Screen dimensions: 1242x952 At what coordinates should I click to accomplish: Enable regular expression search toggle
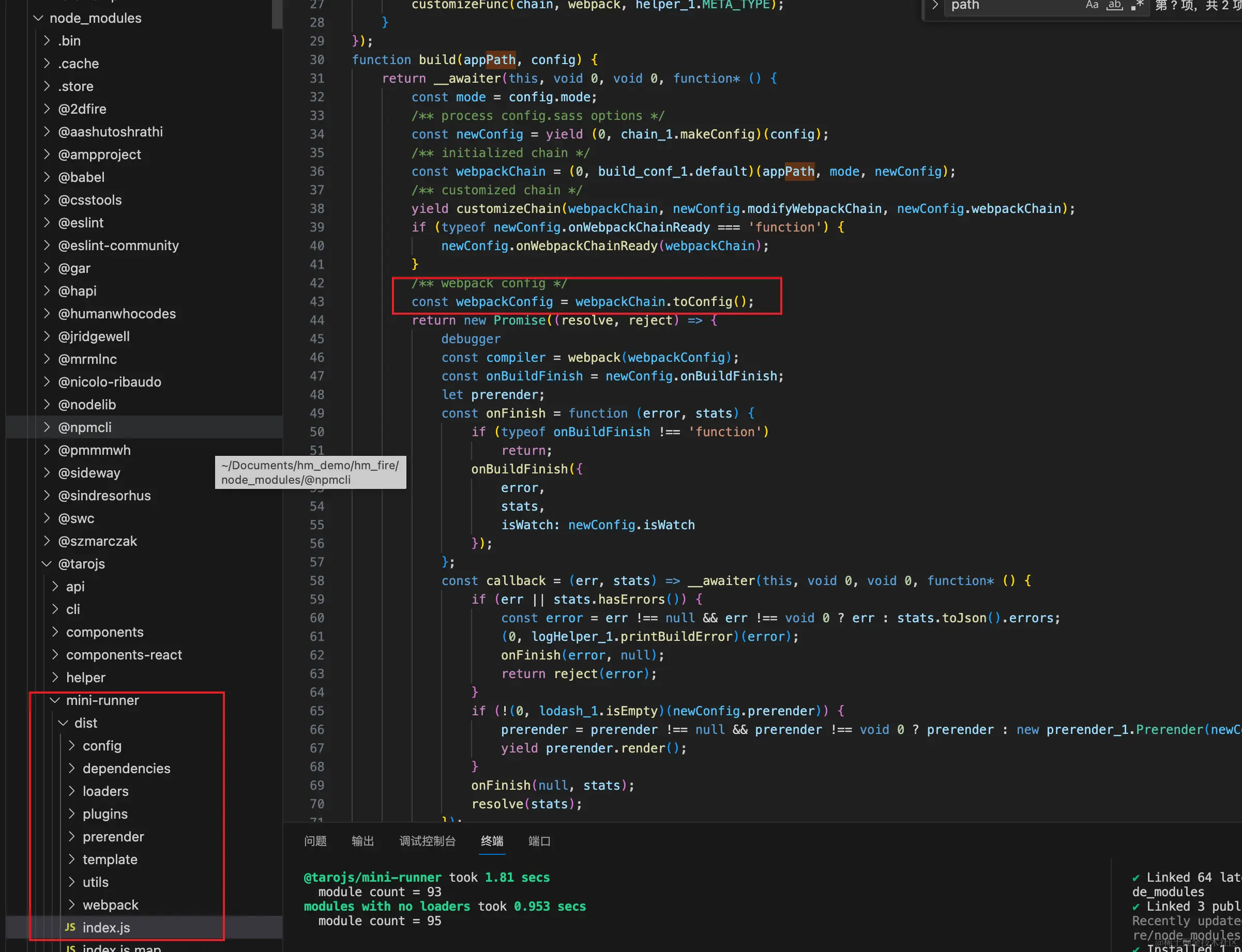[x=1137, y=5]
